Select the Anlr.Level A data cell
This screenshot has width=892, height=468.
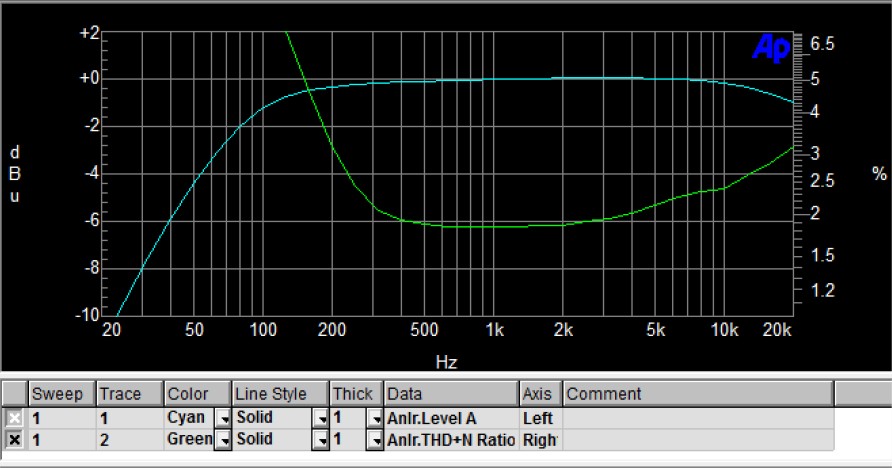[x=451, y=418]
